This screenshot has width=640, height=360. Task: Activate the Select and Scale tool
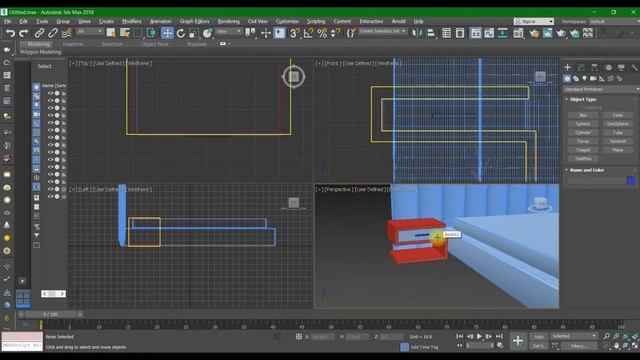click(194, 33)
